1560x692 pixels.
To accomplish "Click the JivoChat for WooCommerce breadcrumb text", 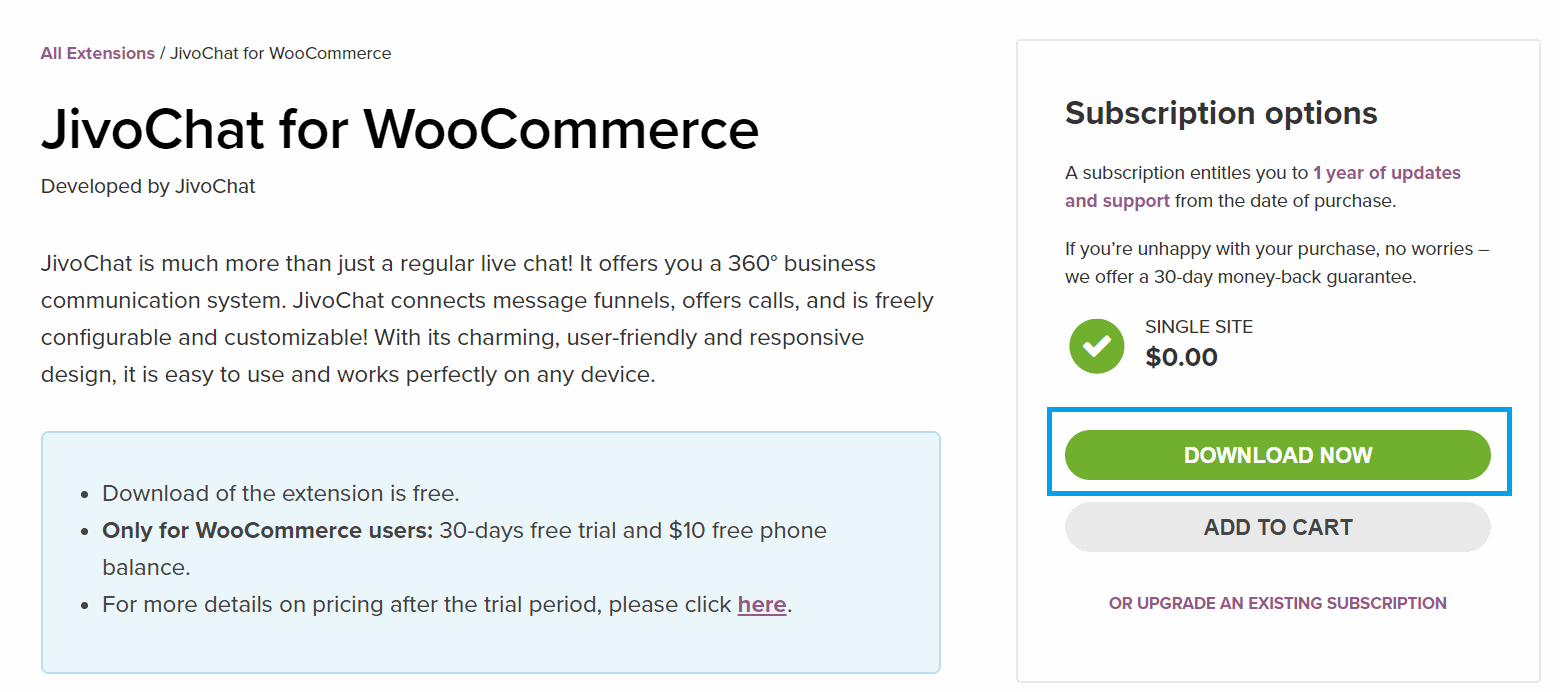I will [281, 53].
